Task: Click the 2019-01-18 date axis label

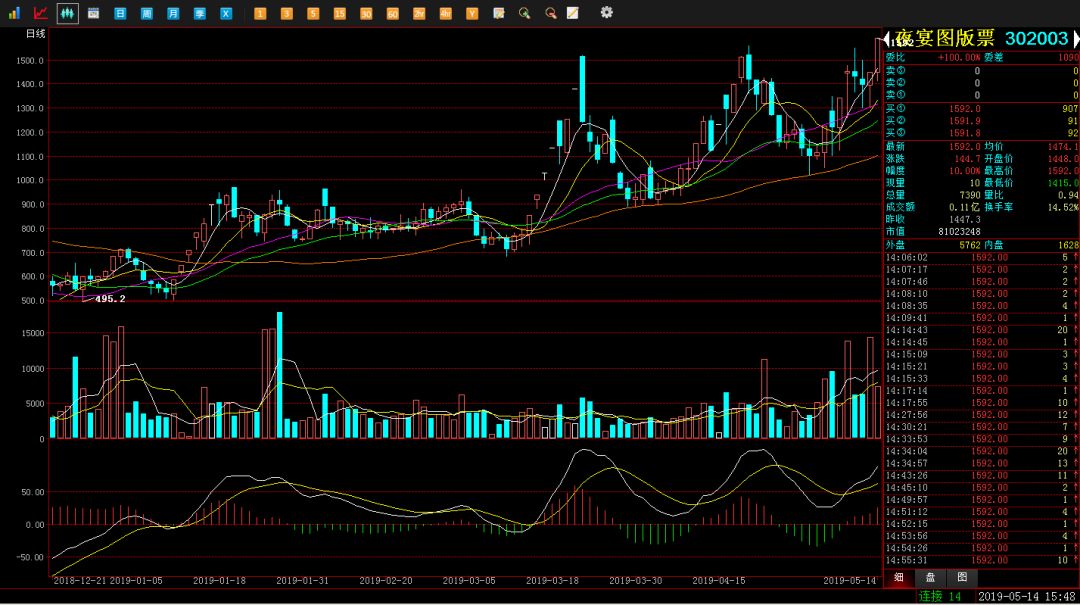Action: [x=219, y=581]
